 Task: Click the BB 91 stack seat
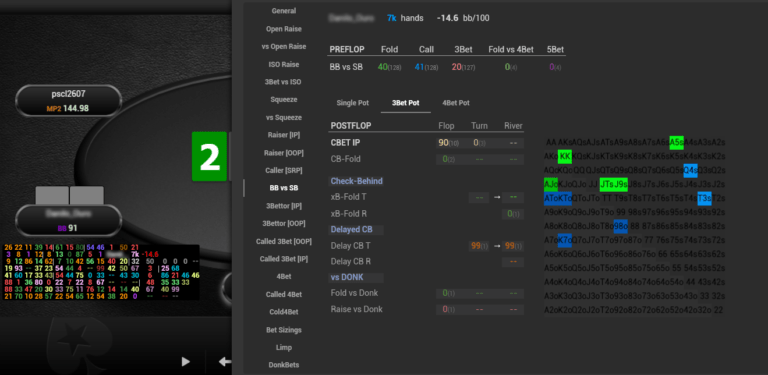click(68, 220)
